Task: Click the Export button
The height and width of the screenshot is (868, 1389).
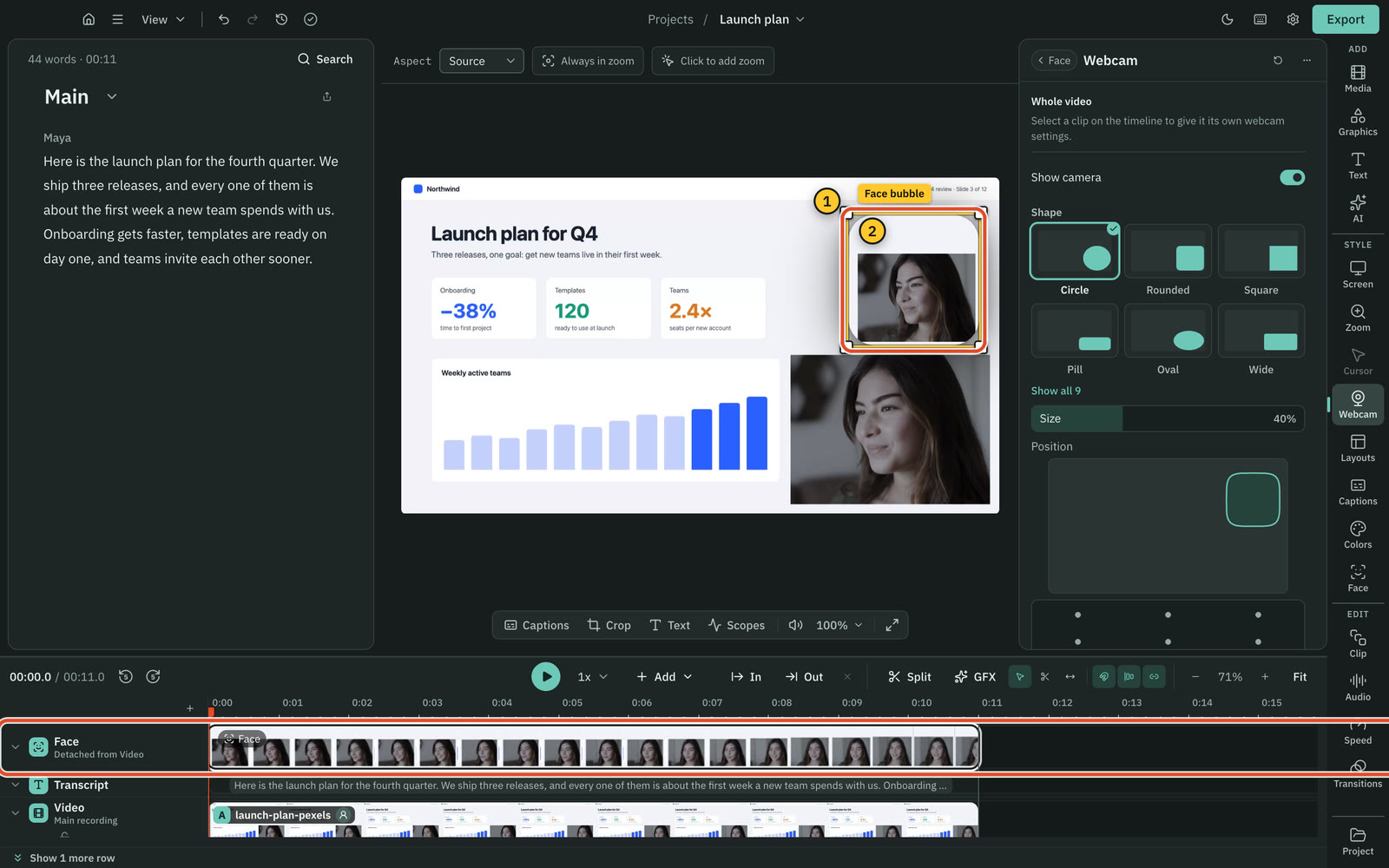Action: click(x=1345, y=19)
